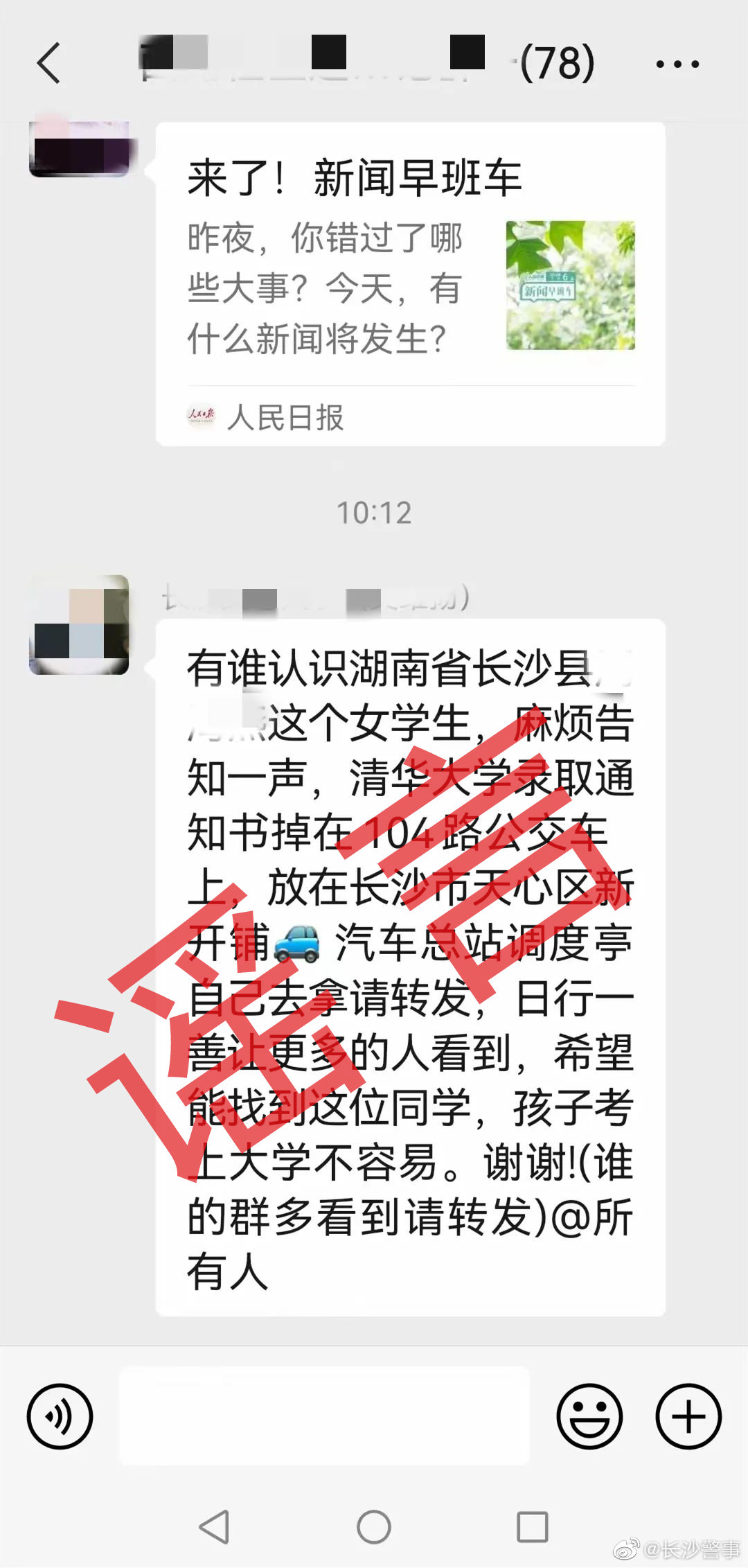Click the car emoji in the message
The width and height of the screenshot is (748, 1568).
pyautogui.click(x=297, y=943)
